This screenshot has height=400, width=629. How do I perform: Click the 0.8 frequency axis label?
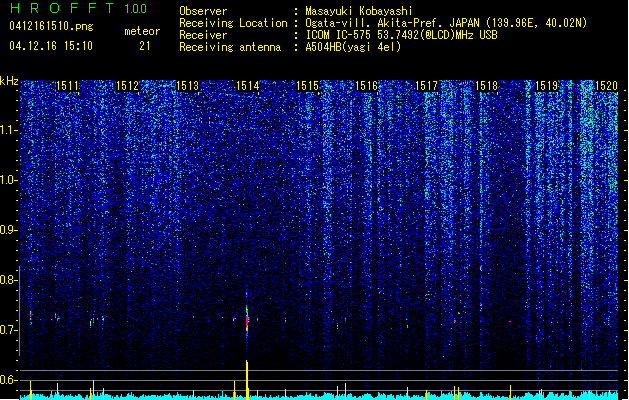click(9, 280)
